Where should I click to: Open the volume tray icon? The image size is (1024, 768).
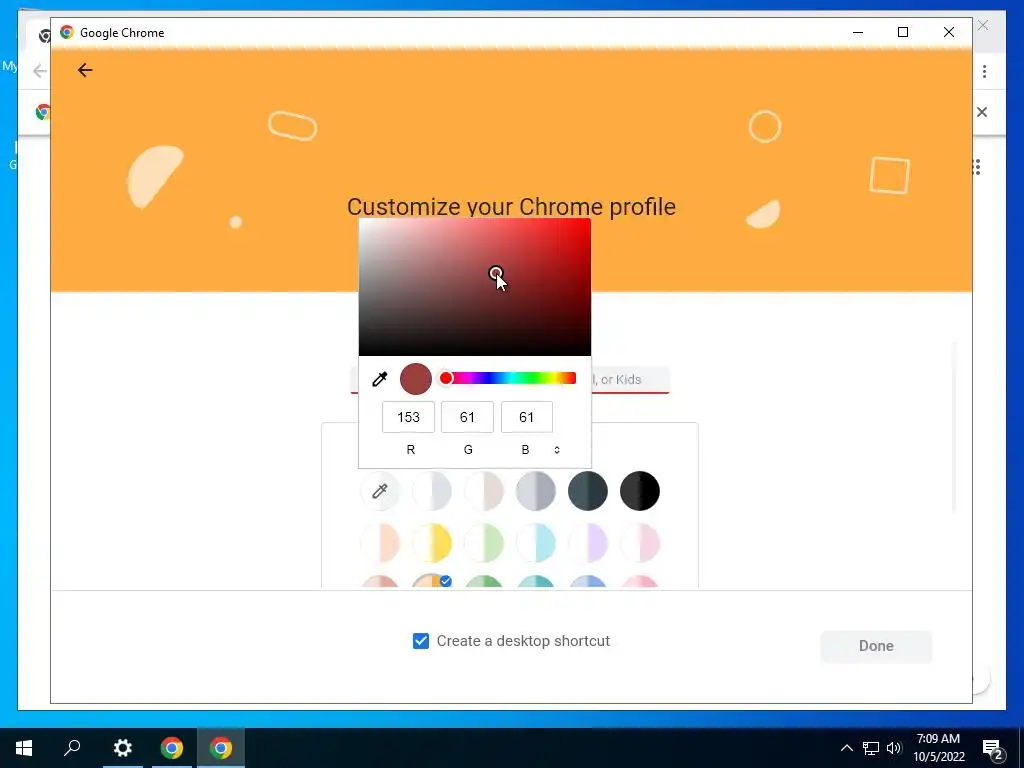[x=893, y=748]
